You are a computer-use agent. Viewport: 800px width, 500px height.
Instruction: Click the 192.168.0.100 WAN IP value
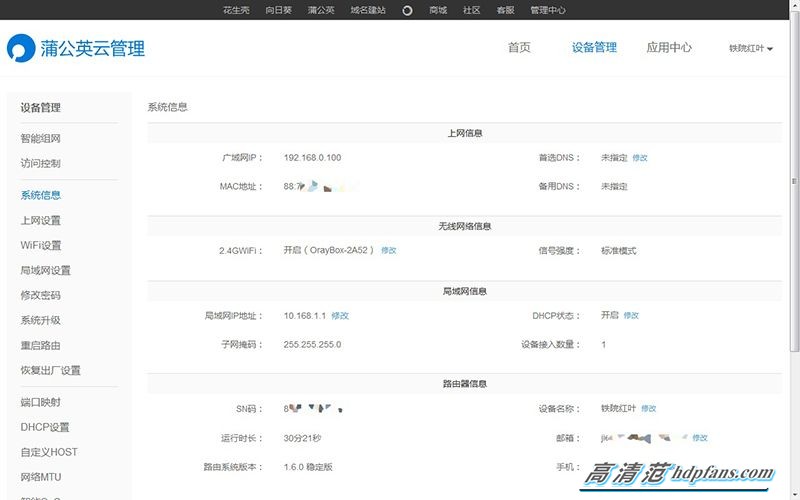[312, 158]
